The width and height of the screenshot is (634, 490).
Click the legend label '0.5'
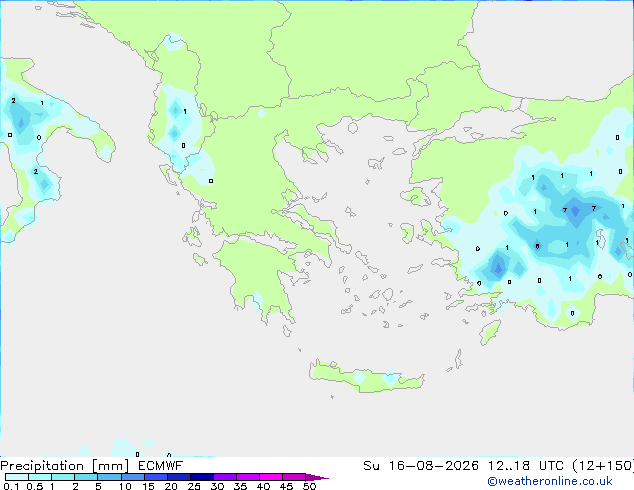(35, 486)
